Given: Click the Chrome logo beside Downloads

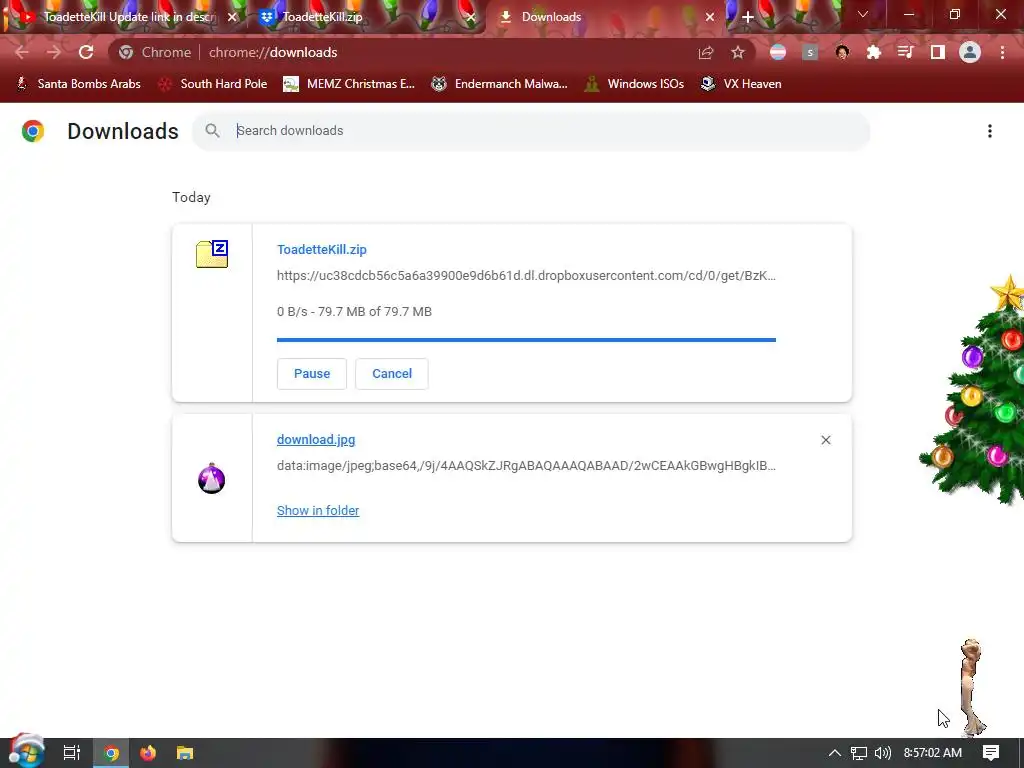Looking at the screenshot, I should coord(33,131).
